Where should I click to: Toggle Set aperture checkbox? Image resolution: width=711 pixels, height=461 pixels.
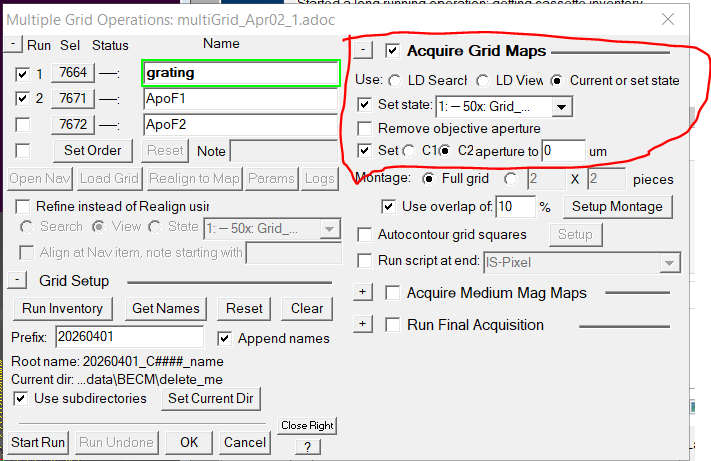pos(364,150)
